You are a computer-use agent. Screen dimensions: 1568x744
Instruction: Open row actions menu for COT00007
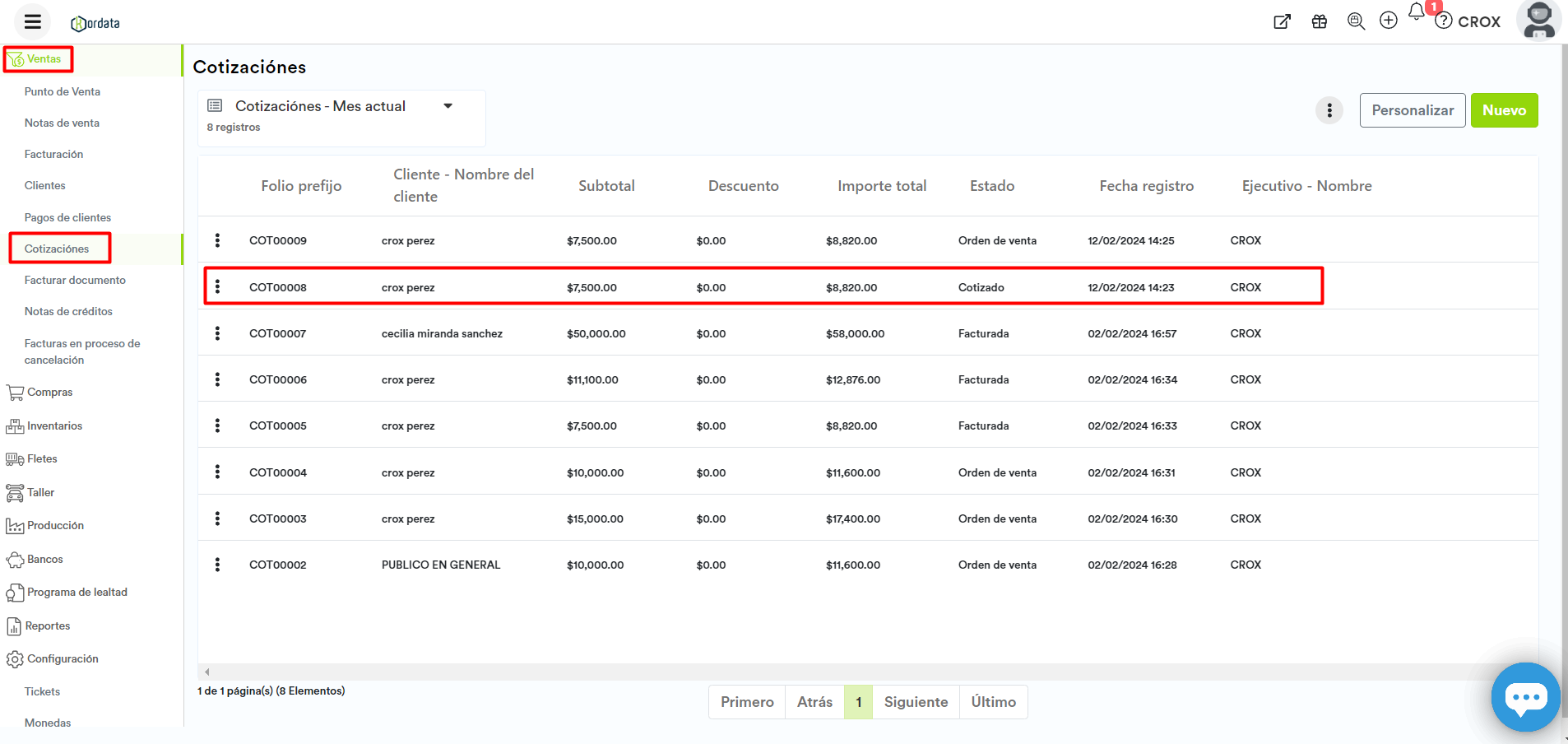pyautogui.click(x=217, y=333)
